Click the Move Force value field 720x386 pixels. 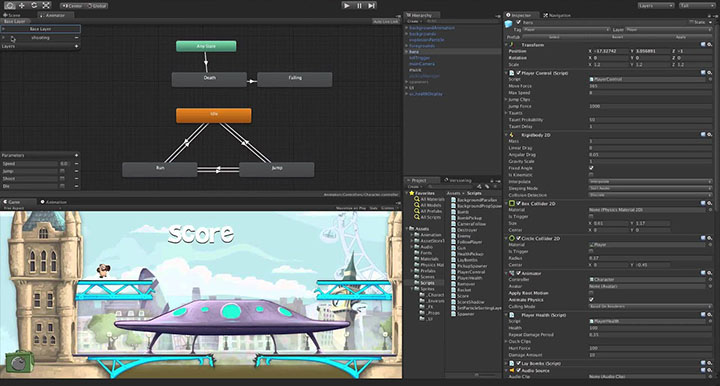(x=650, y=86)
